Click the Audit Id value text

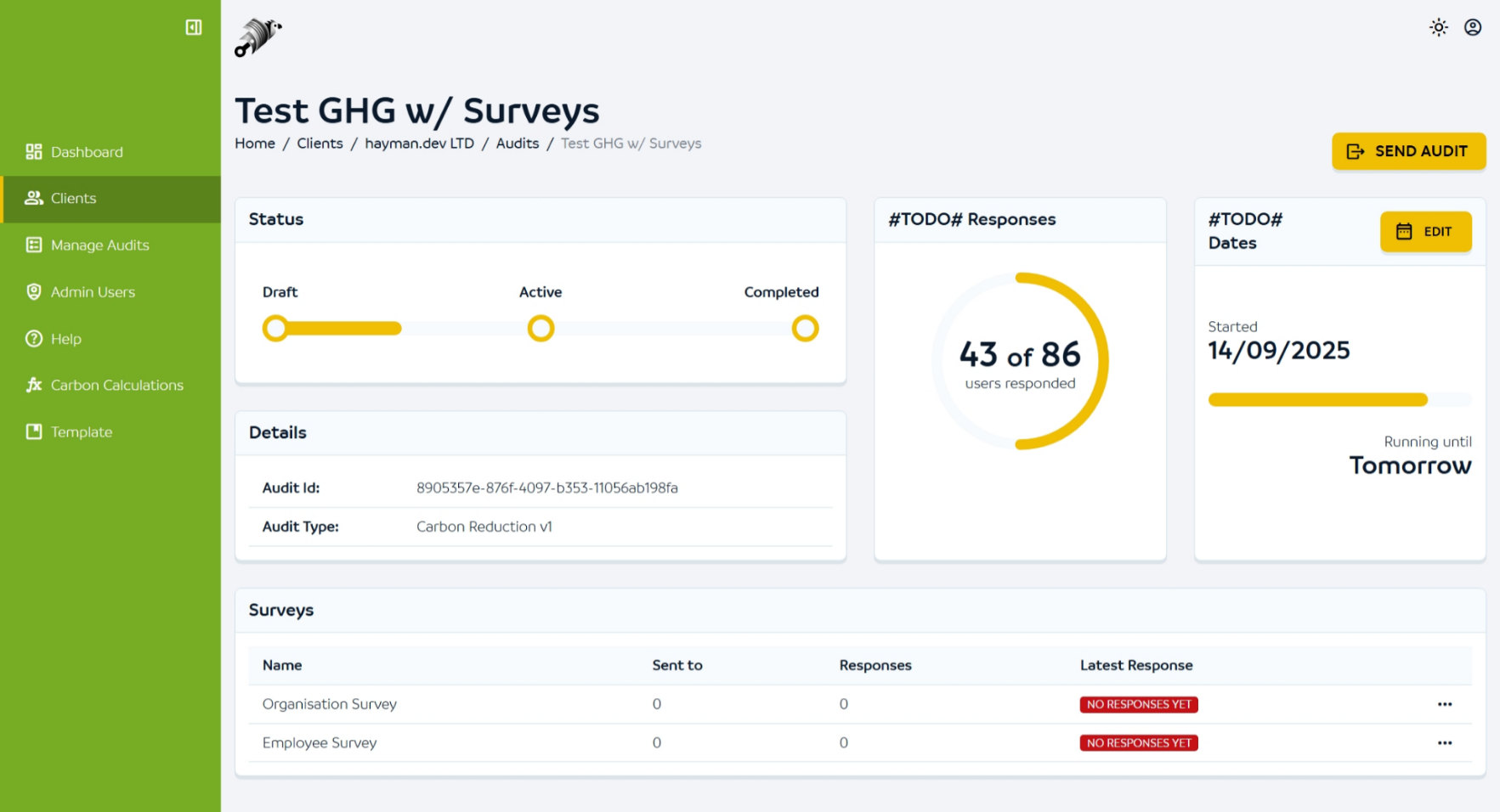click(547, 488)
